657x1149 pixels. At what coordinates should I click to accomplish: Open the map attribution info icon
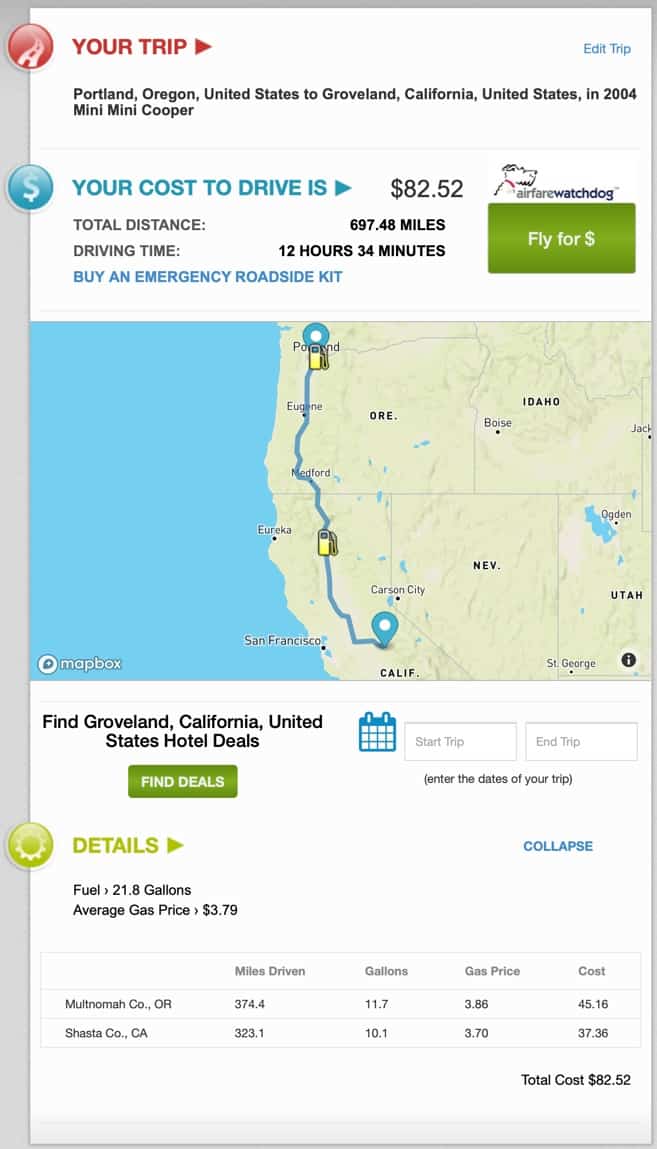point(627,660)
